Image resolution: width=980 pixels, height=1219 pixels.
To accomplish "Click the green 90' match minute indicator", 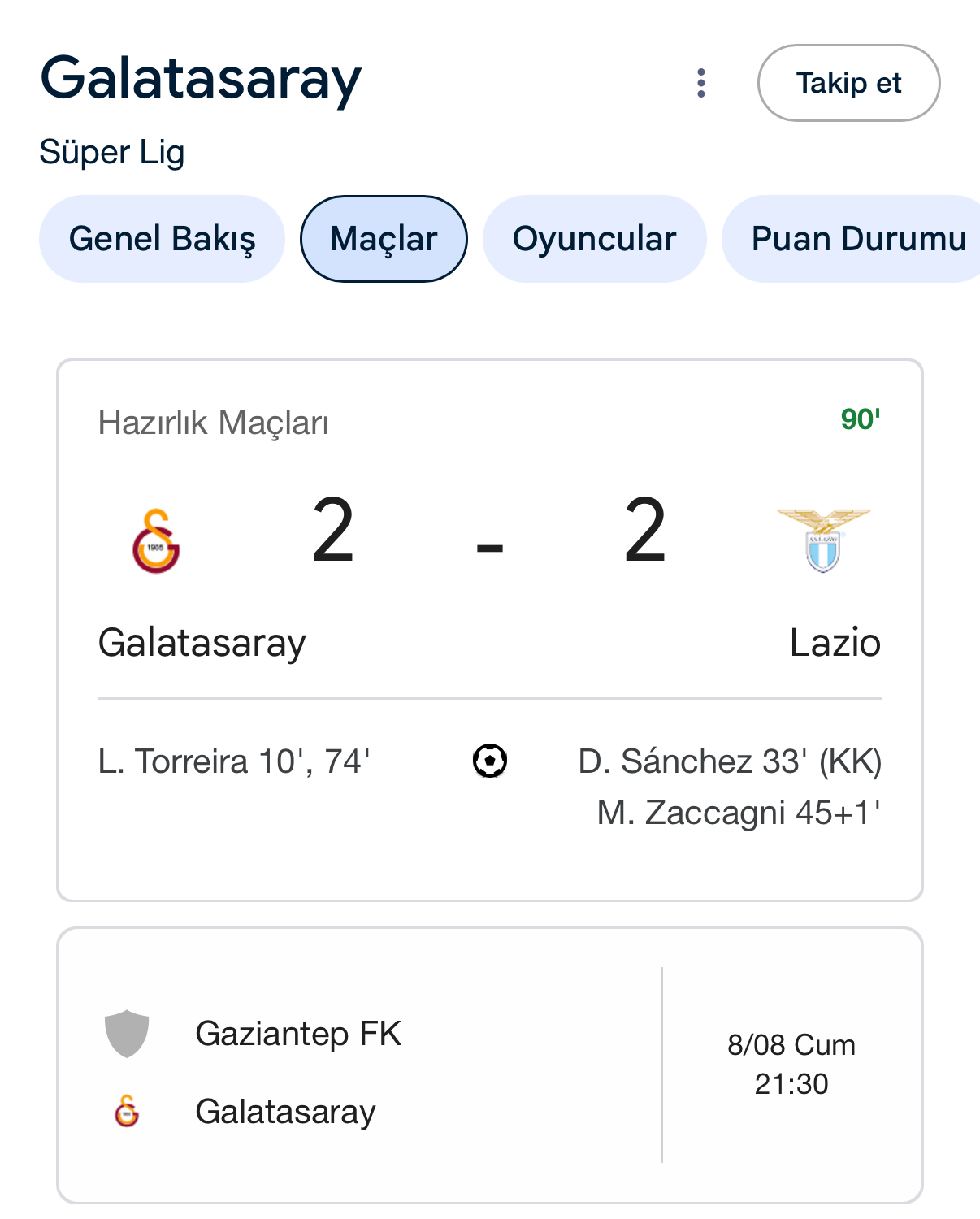I will 860,419.
